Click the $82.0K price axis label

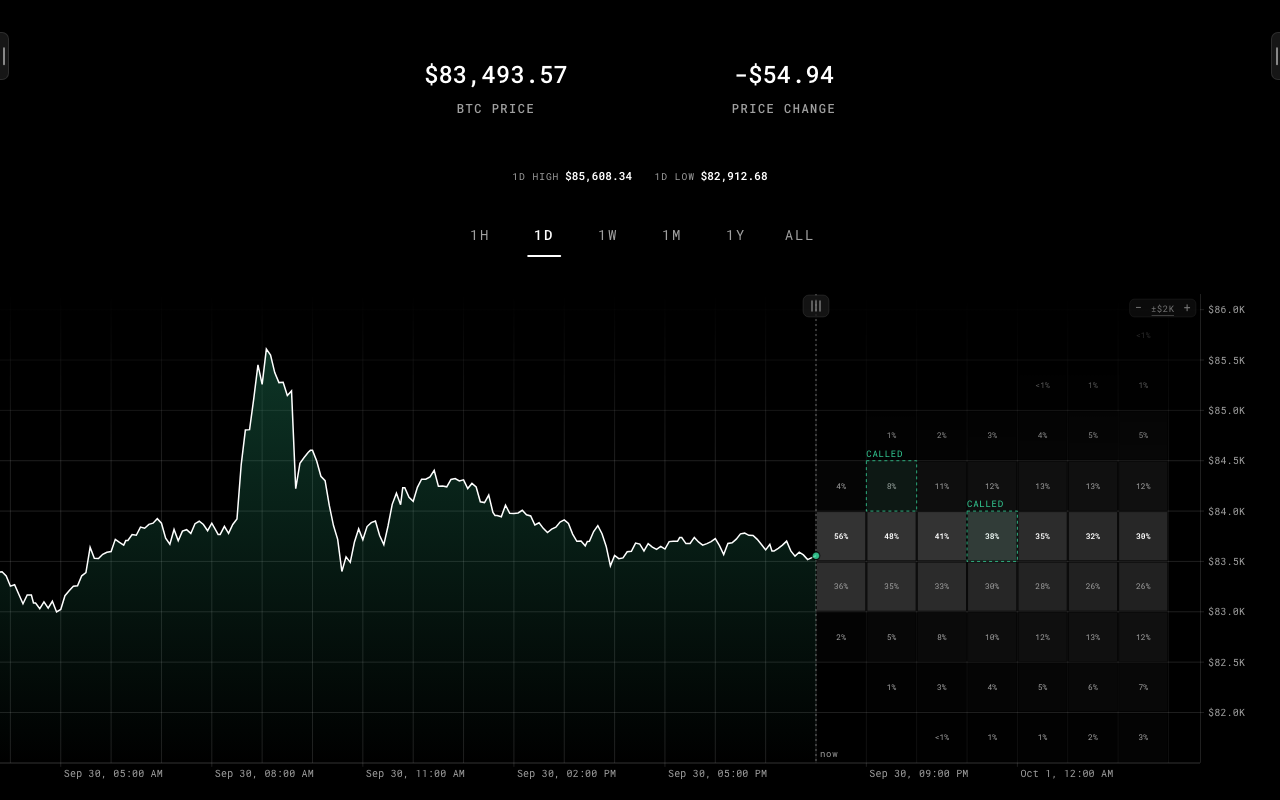1227,712
